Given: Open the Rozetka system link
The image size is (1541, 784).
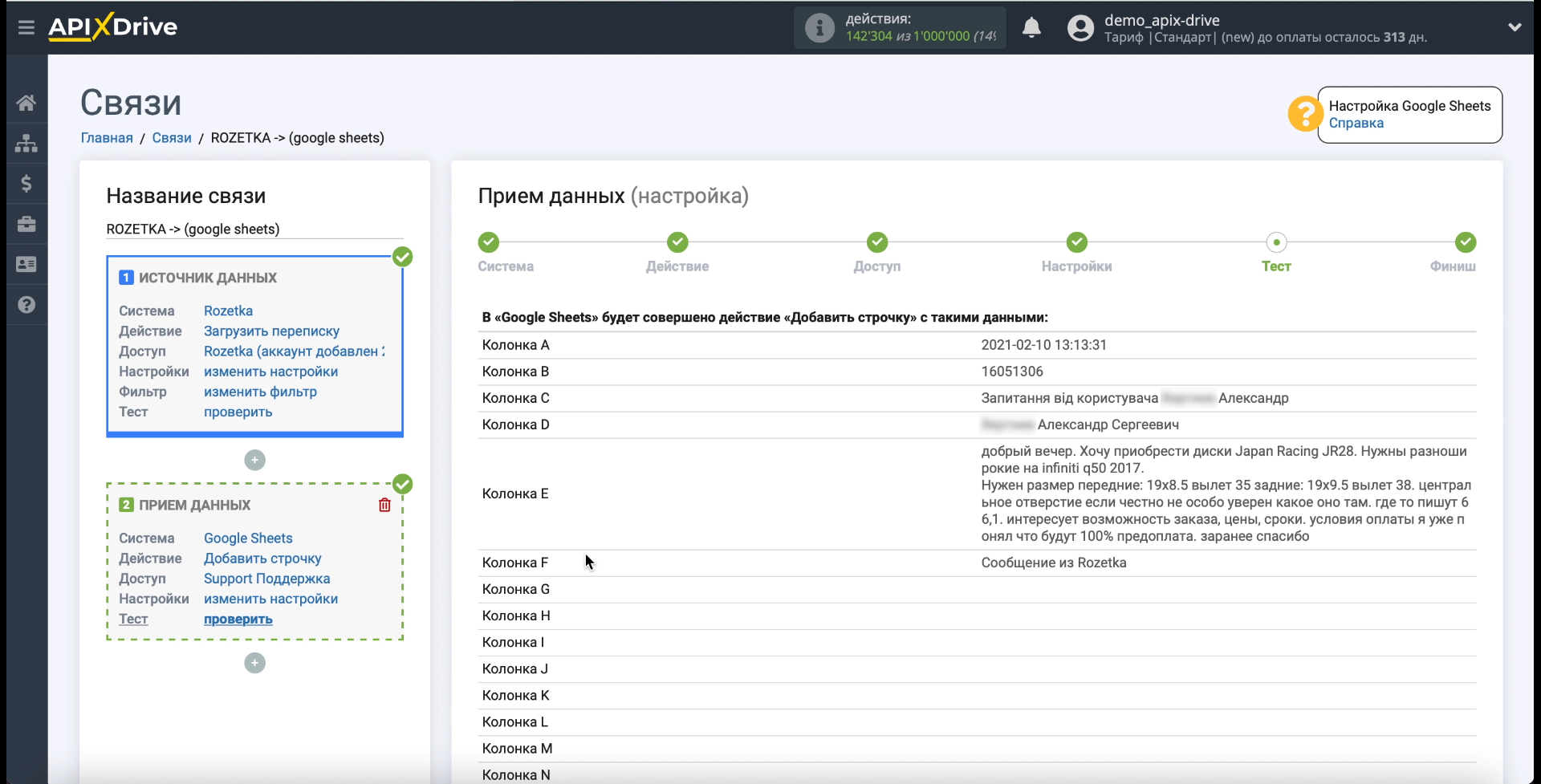Looking at the screenshot, I should pos(228,311).
